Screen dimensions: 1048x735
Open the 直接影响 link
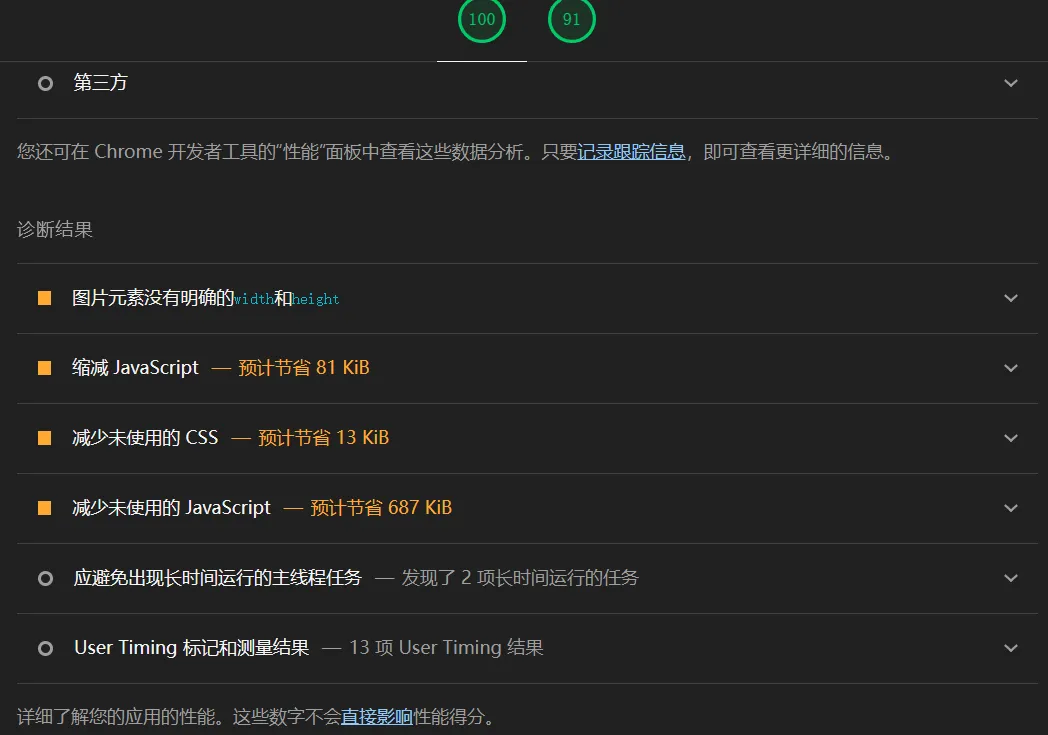pyautogui.click(x=377, y=717)
